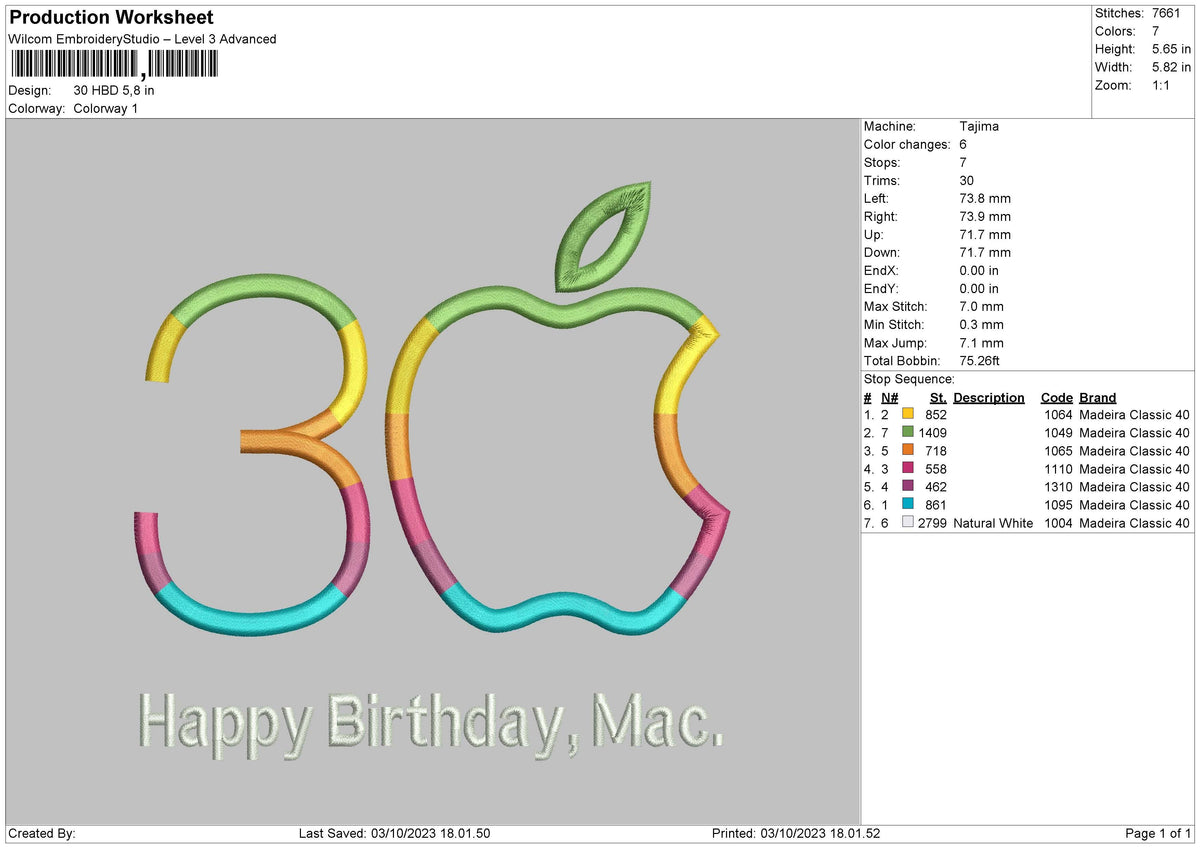This screenshot has height=848, width=1200.
Task: Click the Min Stitch value 0.3 mm
Action: coord(981,325)
